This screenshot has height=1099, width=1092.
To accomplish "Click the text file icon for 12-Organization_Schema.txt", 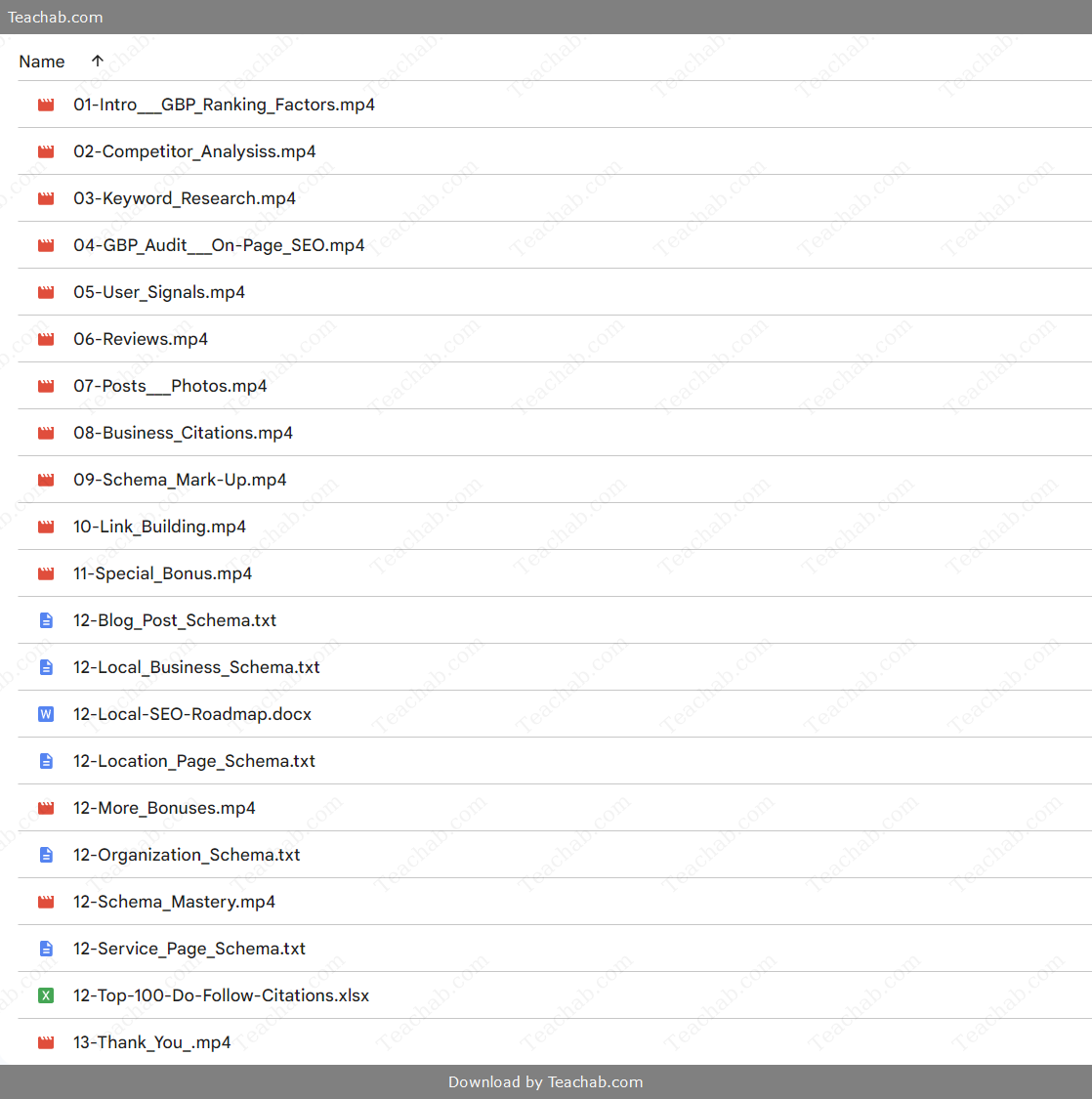I will [x=46, y=855].
